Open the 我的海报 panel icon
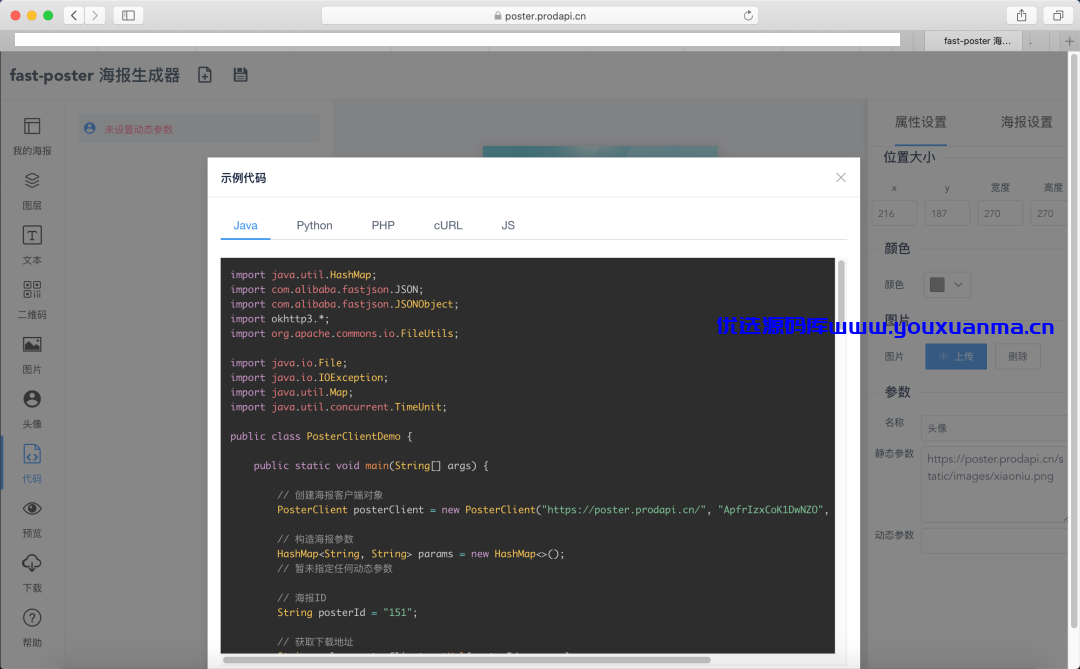This screenshot has width=1080, height=669. point(32,126)
